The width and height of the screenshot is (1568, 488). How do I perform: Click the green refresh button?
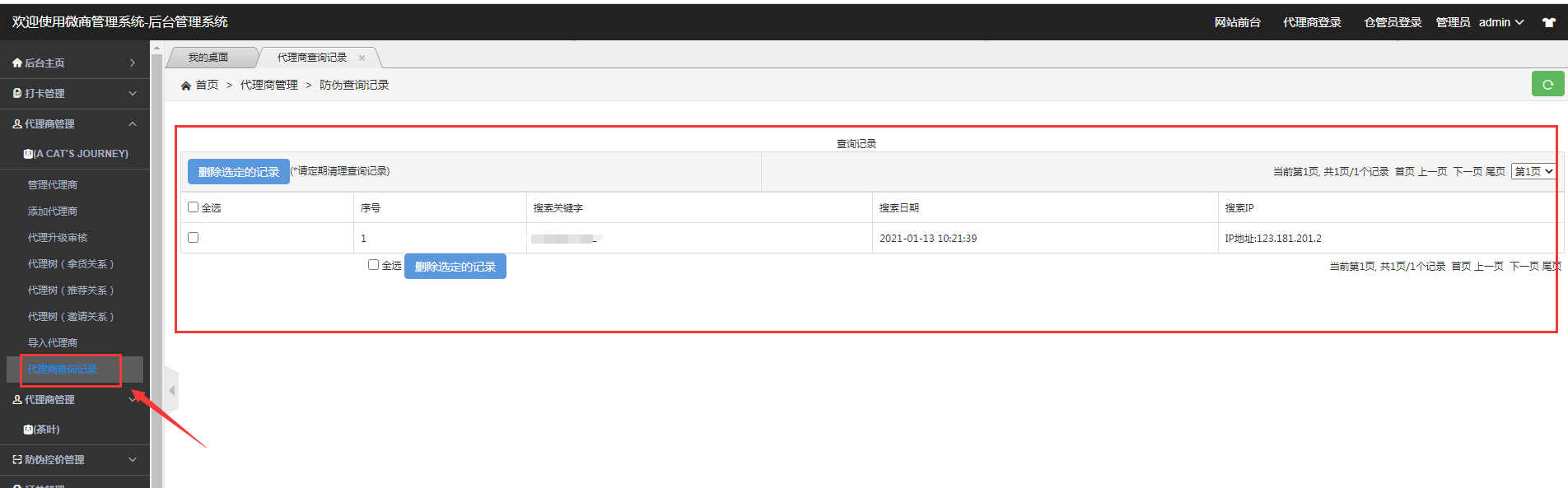click(1547, 84)
